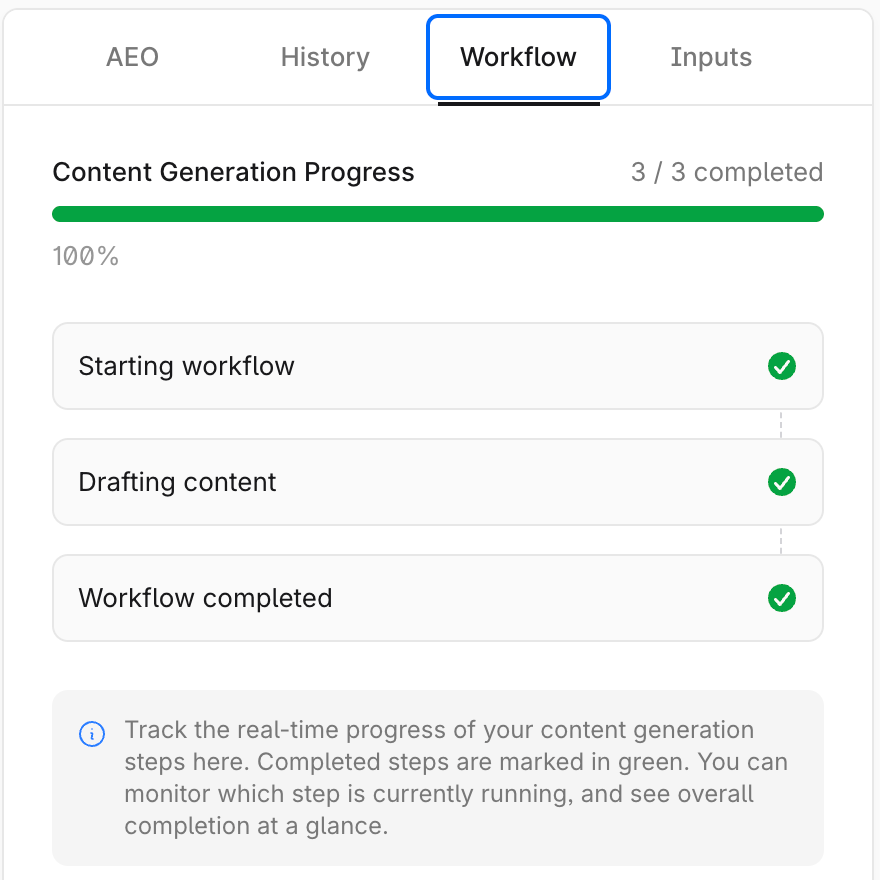The height and width of the screenshot is (880, 880).
Task: Click the Drafting content label text
Action: (x=177, y=482)
